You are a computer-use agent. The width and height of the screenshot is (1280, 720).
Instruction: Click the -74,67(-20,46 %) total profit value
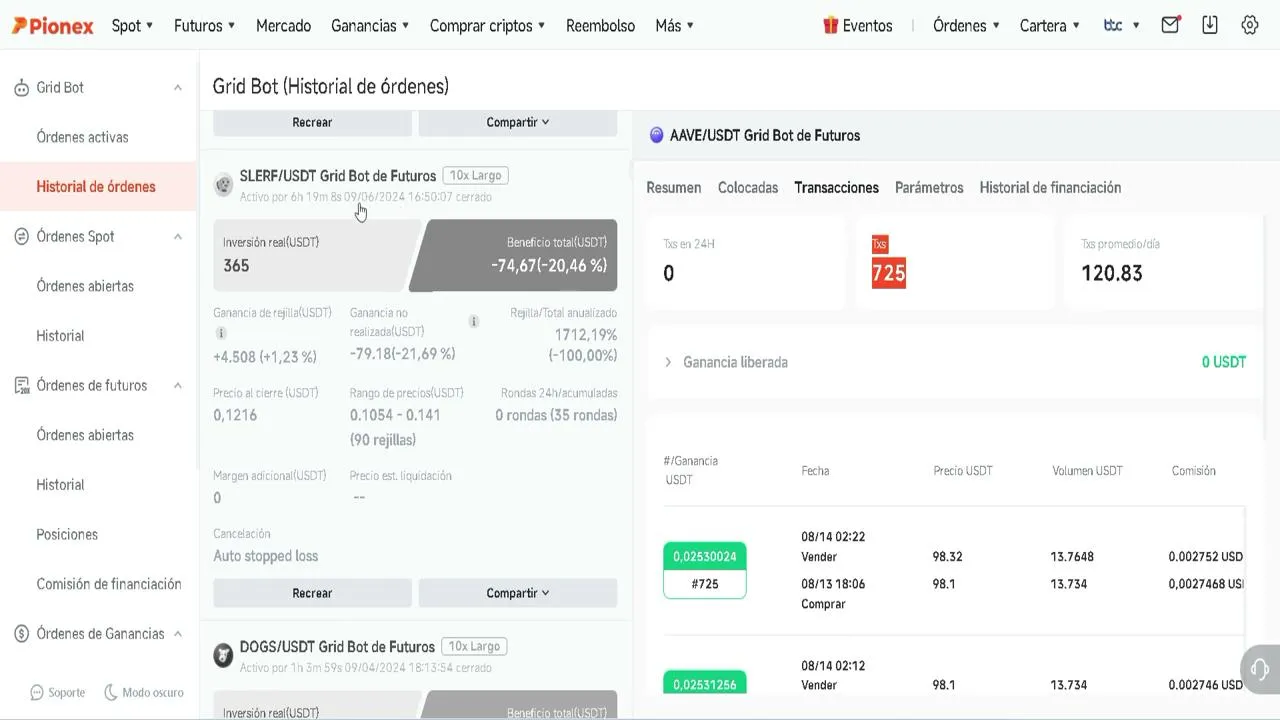click(549, 266)
